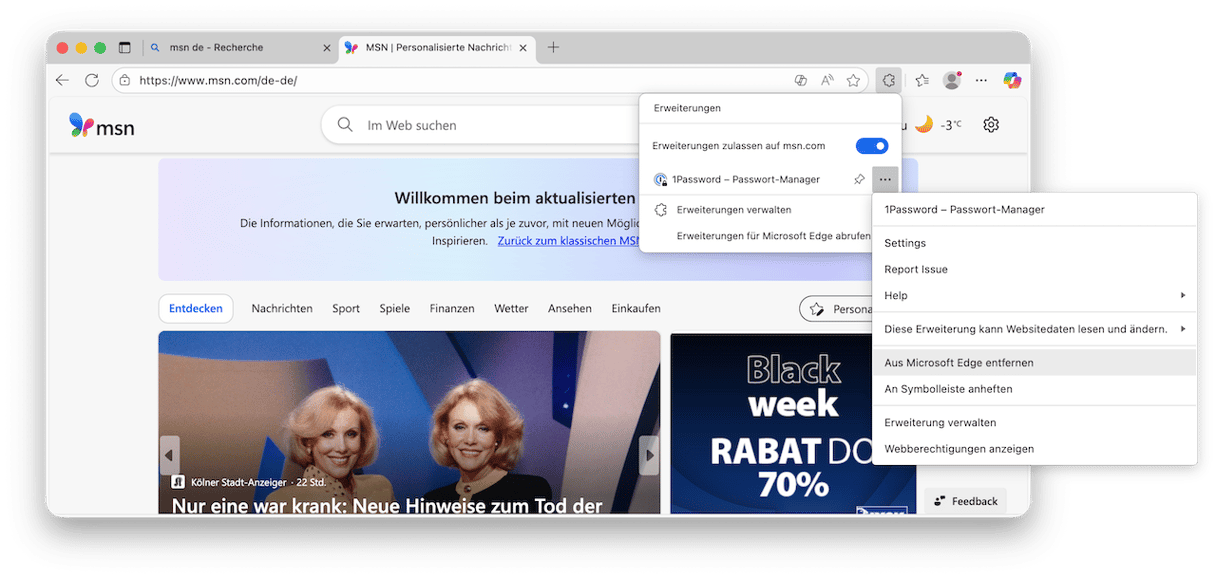Click the Extensions puzzle icon in toolbar
1216x578 pixels.
pos(887,80)
